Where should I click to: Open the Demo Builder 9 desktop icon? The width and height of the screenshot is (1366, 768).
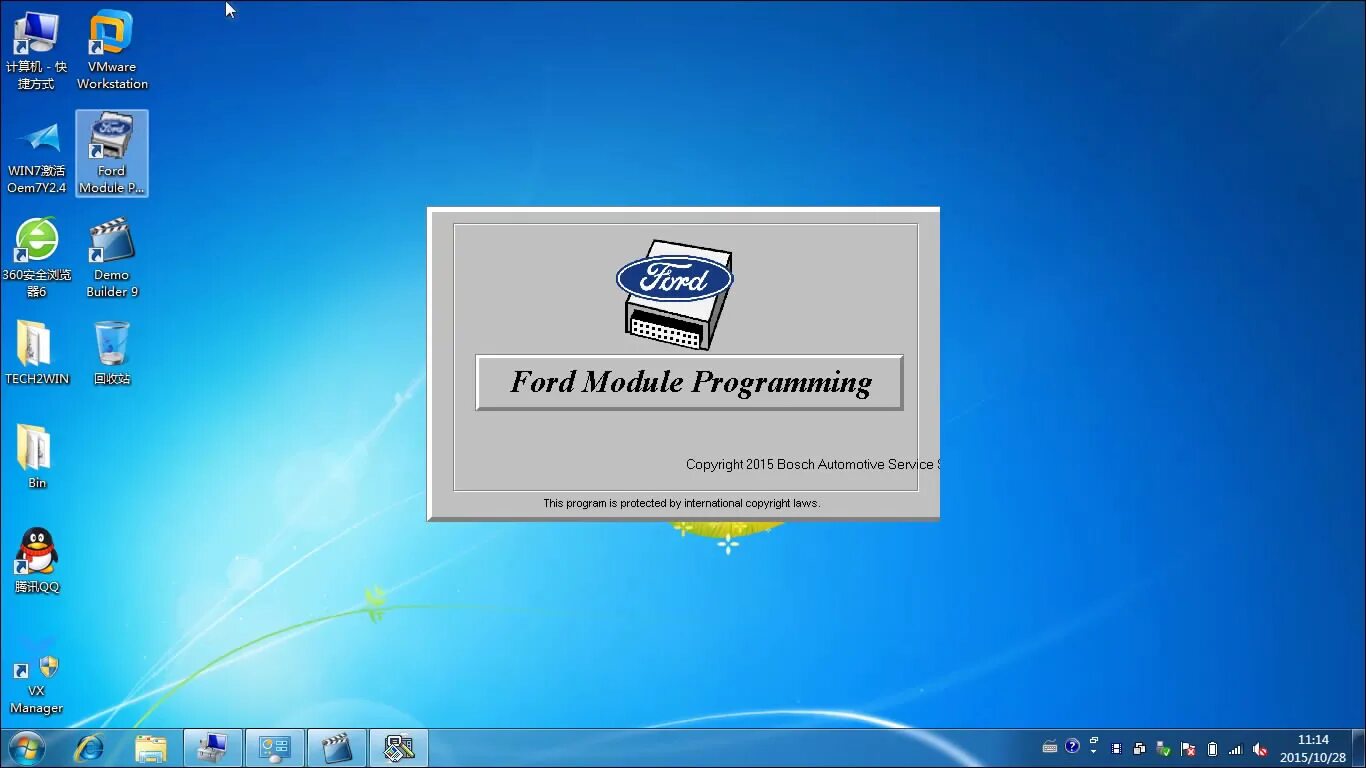point(112,258)
